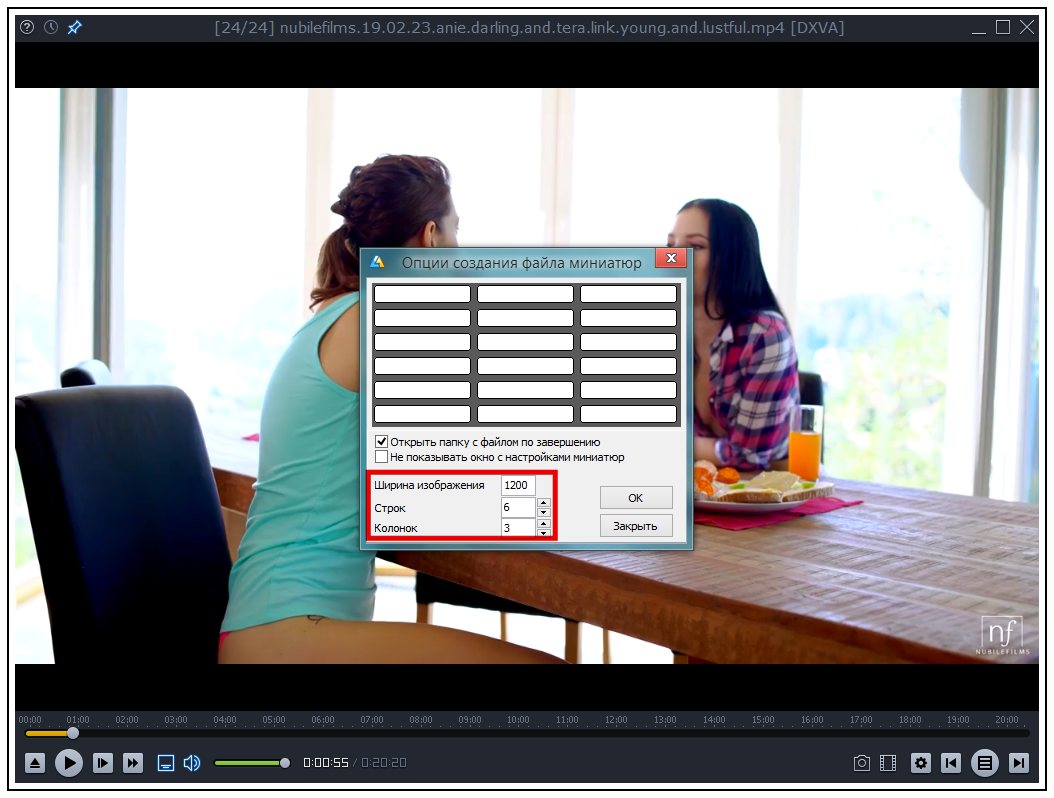Click the eject/open file icon

pos(35,763)
